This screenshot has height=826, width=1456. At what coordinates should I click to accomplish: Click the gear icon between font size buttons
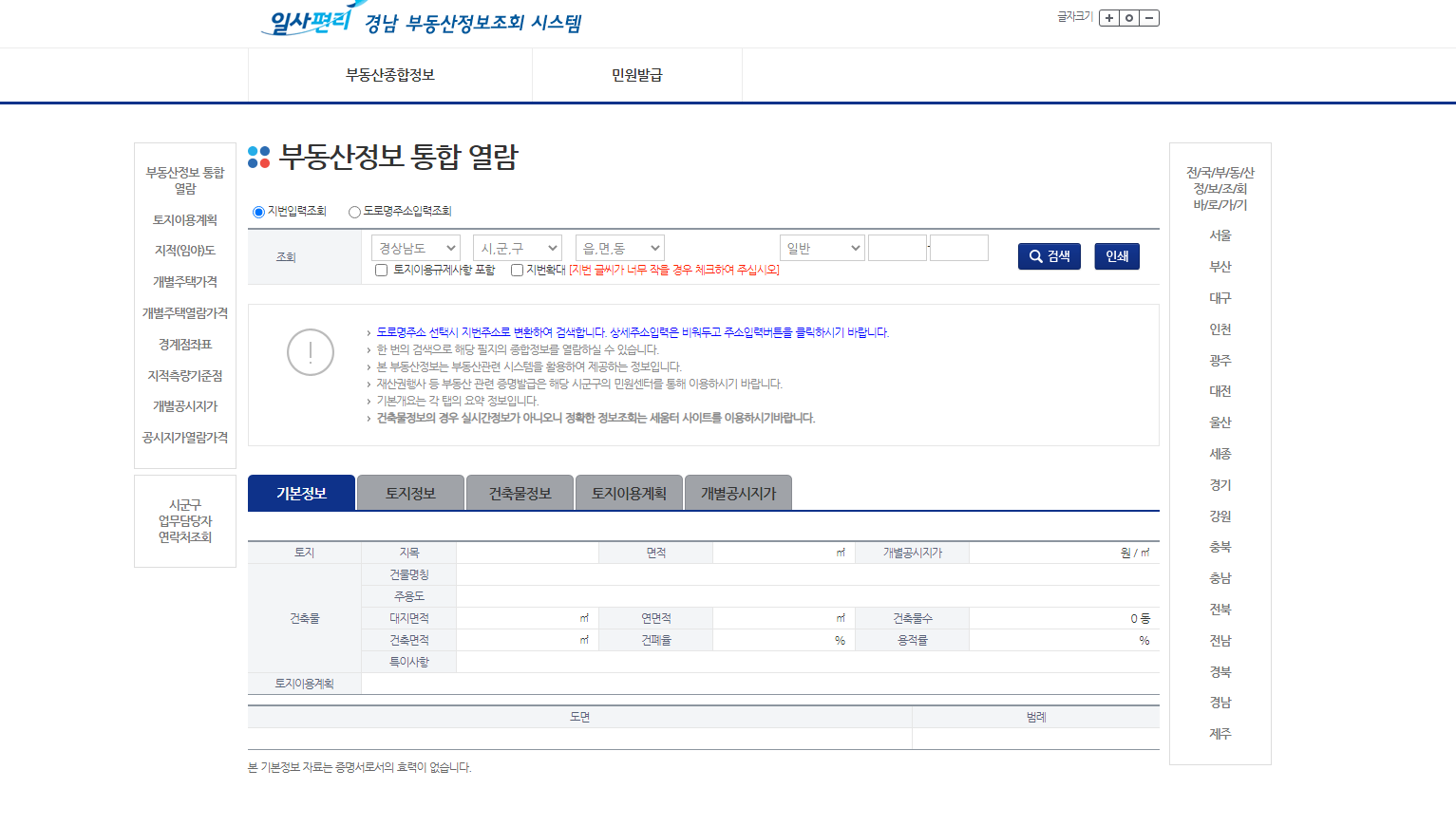coord(1129,17)
